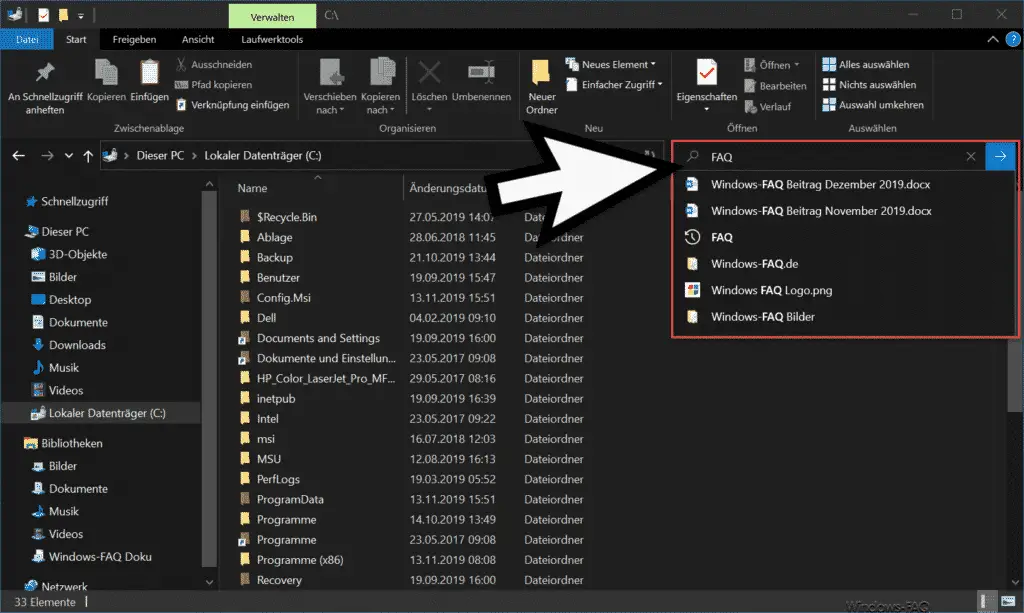Select the FAQ search history entry

pos(844,238)
